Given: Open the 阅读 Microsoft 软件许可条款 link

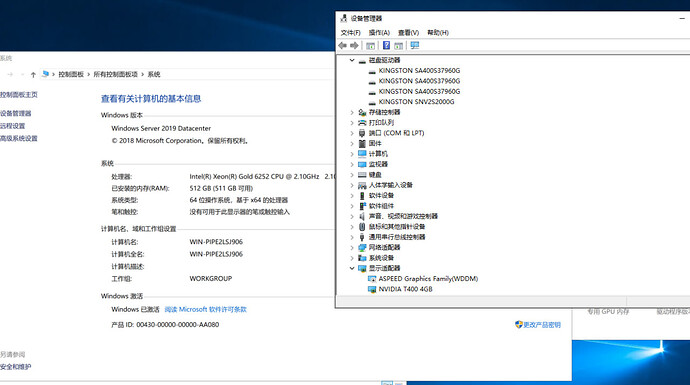Looking at the screenshot, I should click(x=206, y=309).
